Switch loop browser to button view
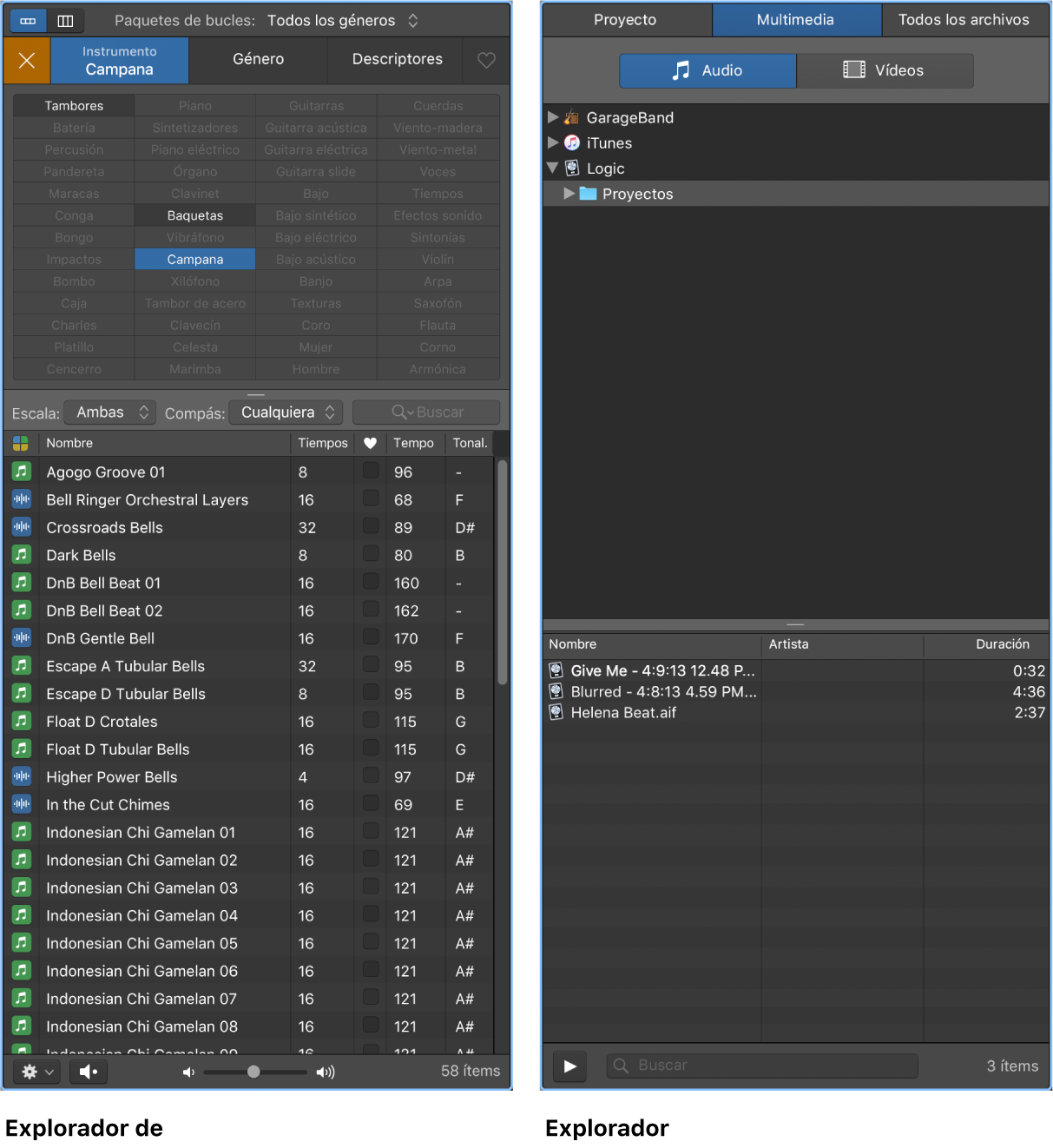Image resolution: width=1053 pixels, height=1148 pixels. 29,20
